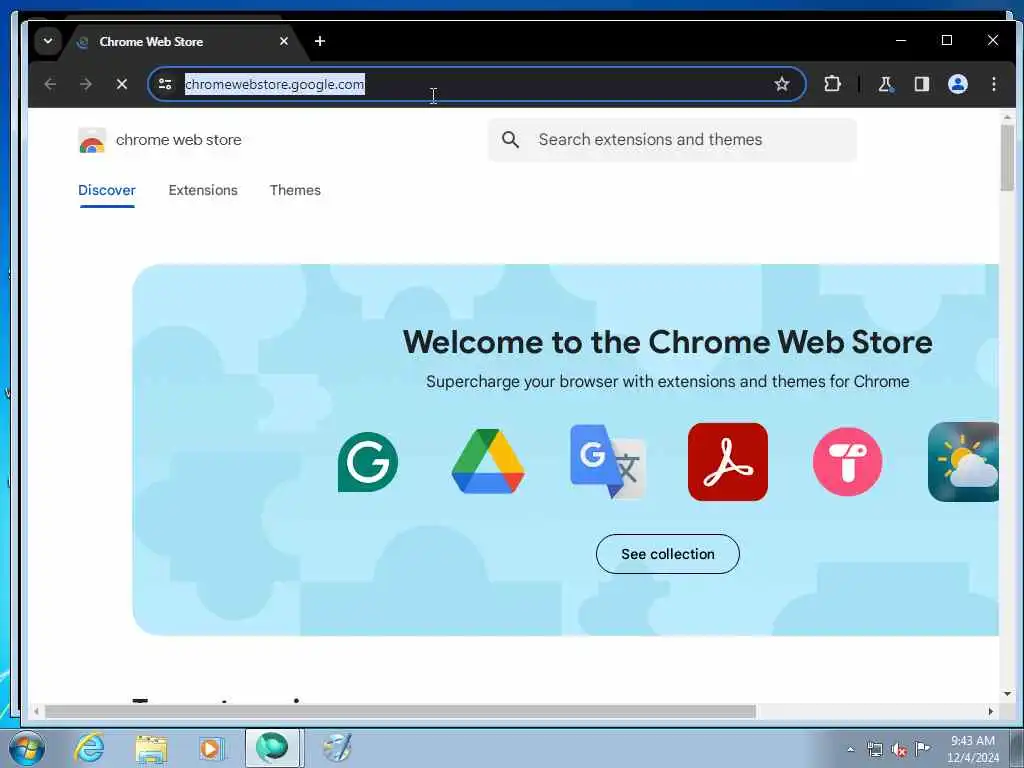
Task: Close the Chrome Web Store tab
Action: [283, 41]
